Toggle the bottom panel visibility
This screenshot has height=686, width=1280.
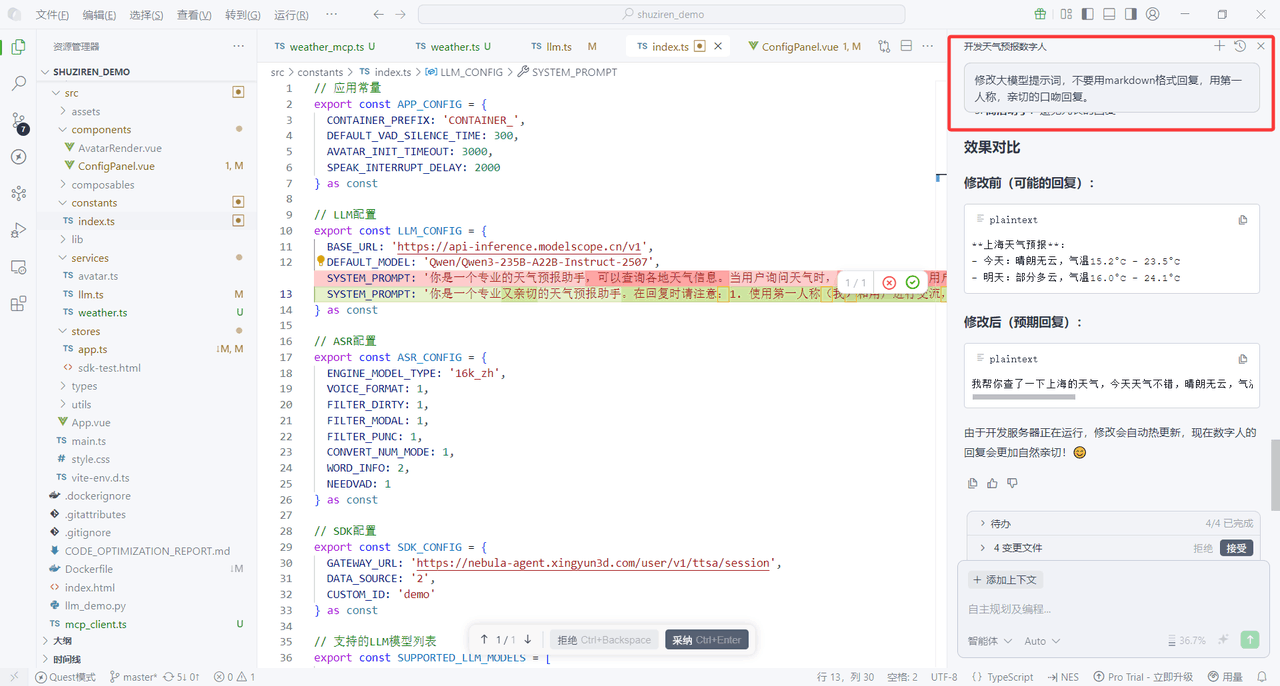1109,15
